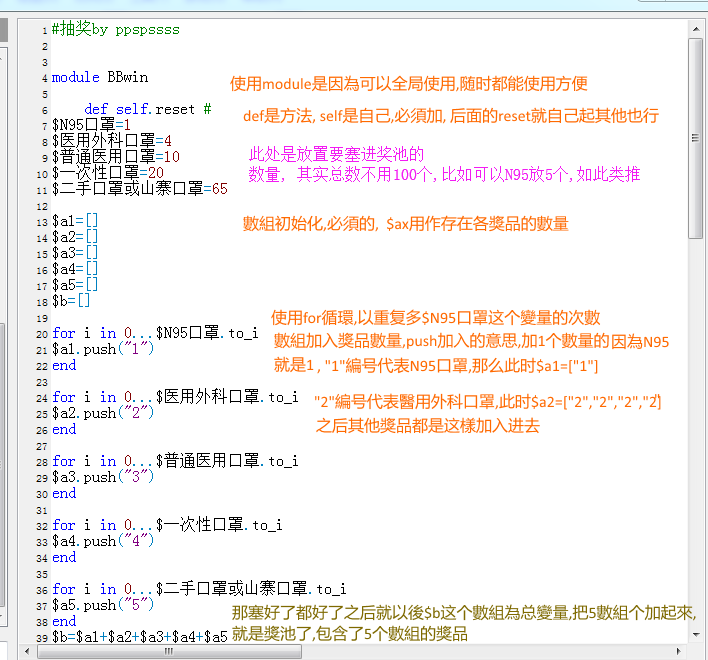Click the line '$b=$a1+$a2+$a3+$a4+$a5'
The width and height of the screenshot is (708, 660).
[140, 637]
